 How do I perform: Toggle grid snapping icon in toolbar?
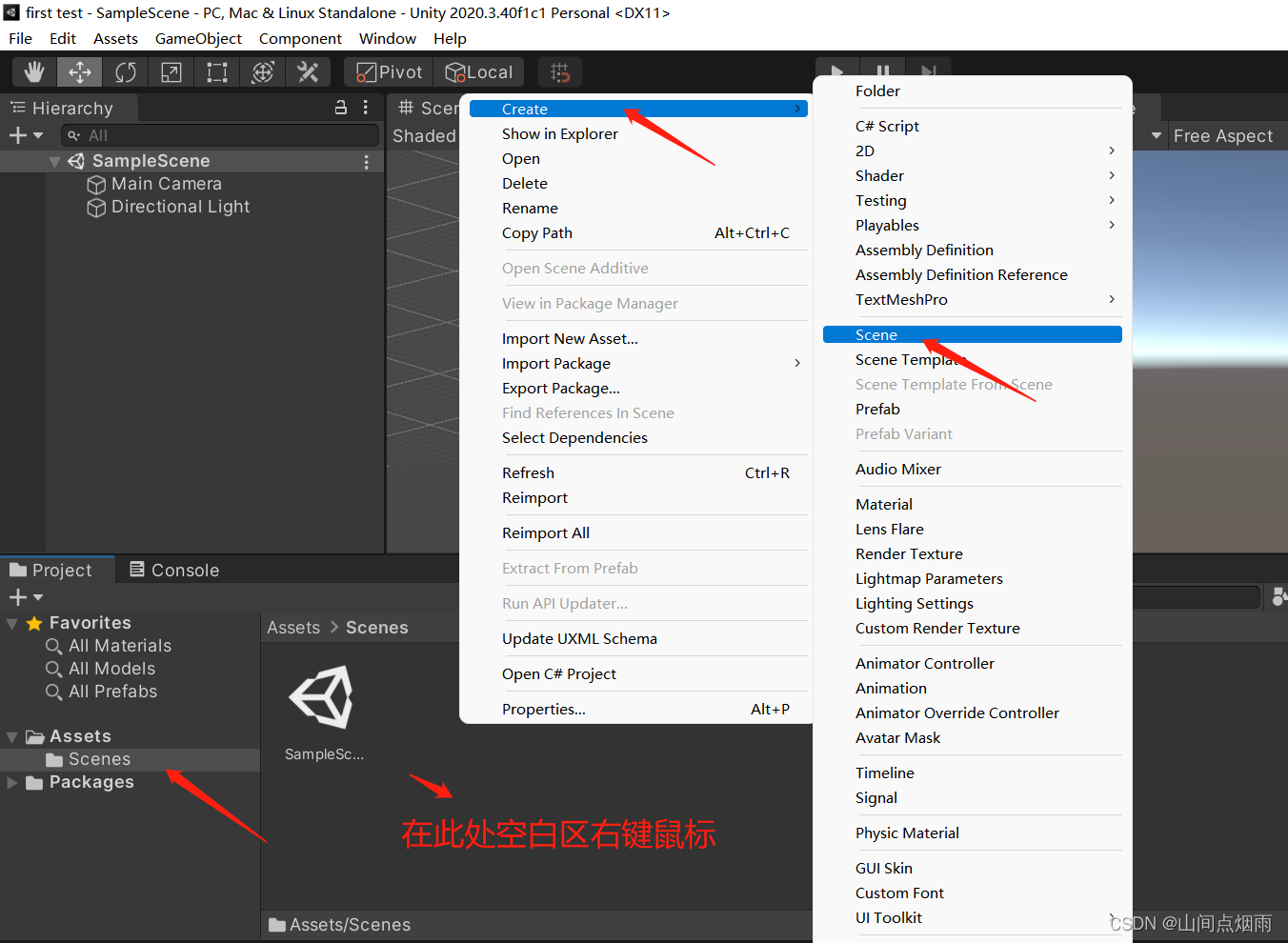560,72
